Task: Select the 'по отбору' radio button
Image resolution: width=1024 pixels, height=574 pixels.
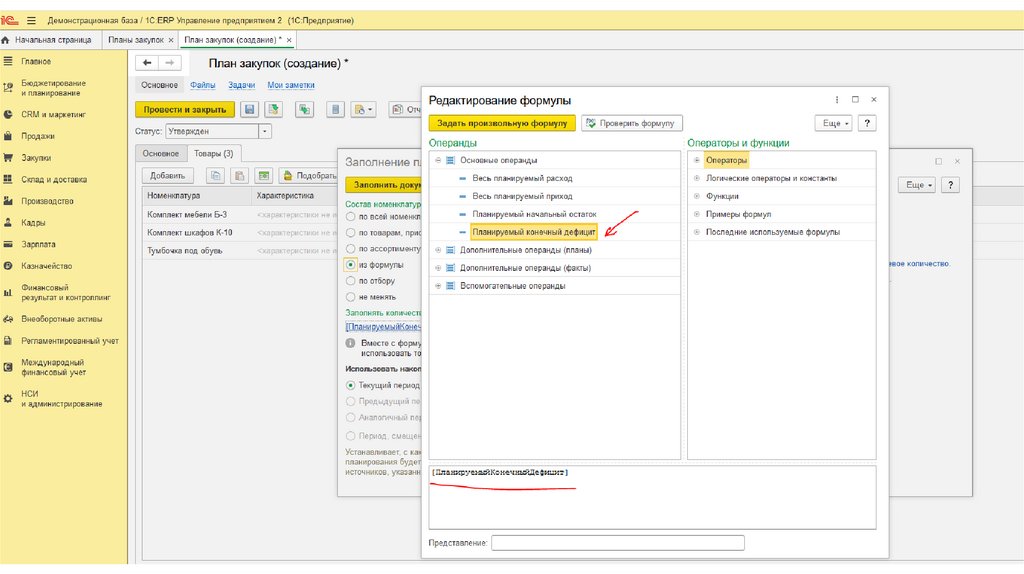Action: 350,281
